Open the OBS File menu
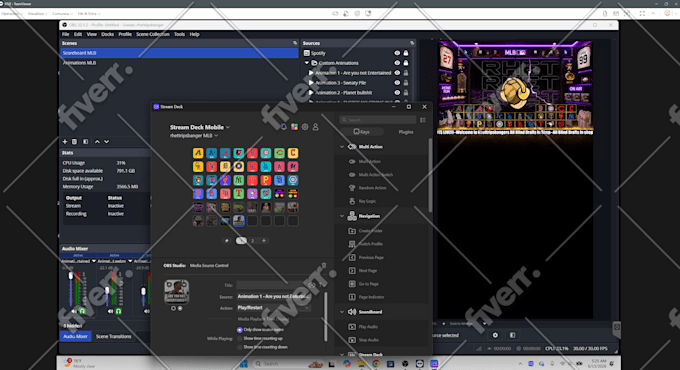 coord(65,34)
